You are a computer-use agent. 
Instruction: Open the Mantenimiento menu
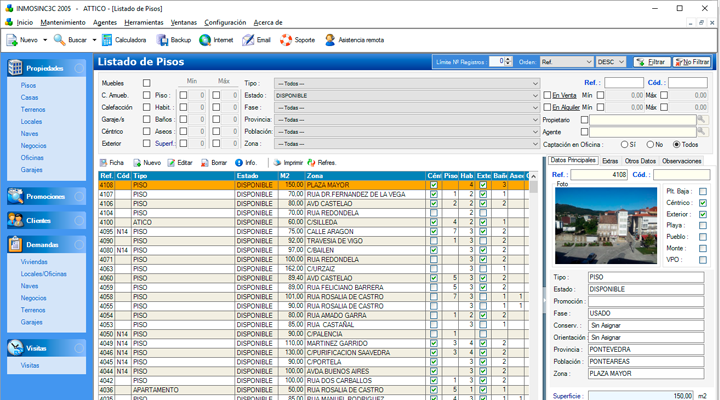click(63, 23)
